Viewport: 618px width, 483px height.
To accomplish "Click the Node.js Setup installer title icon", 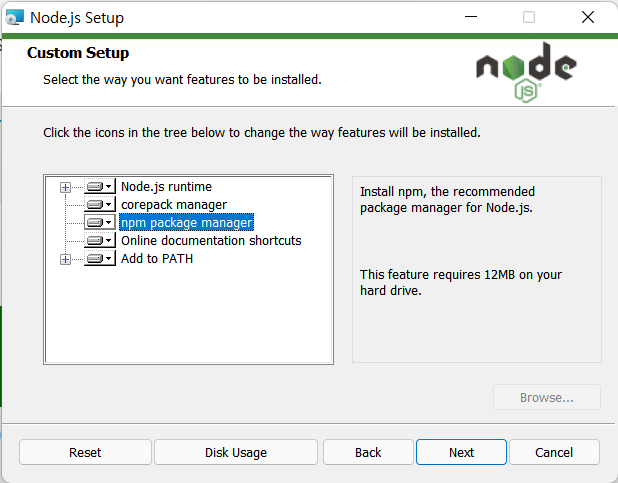I will click(x=15, y=17).
